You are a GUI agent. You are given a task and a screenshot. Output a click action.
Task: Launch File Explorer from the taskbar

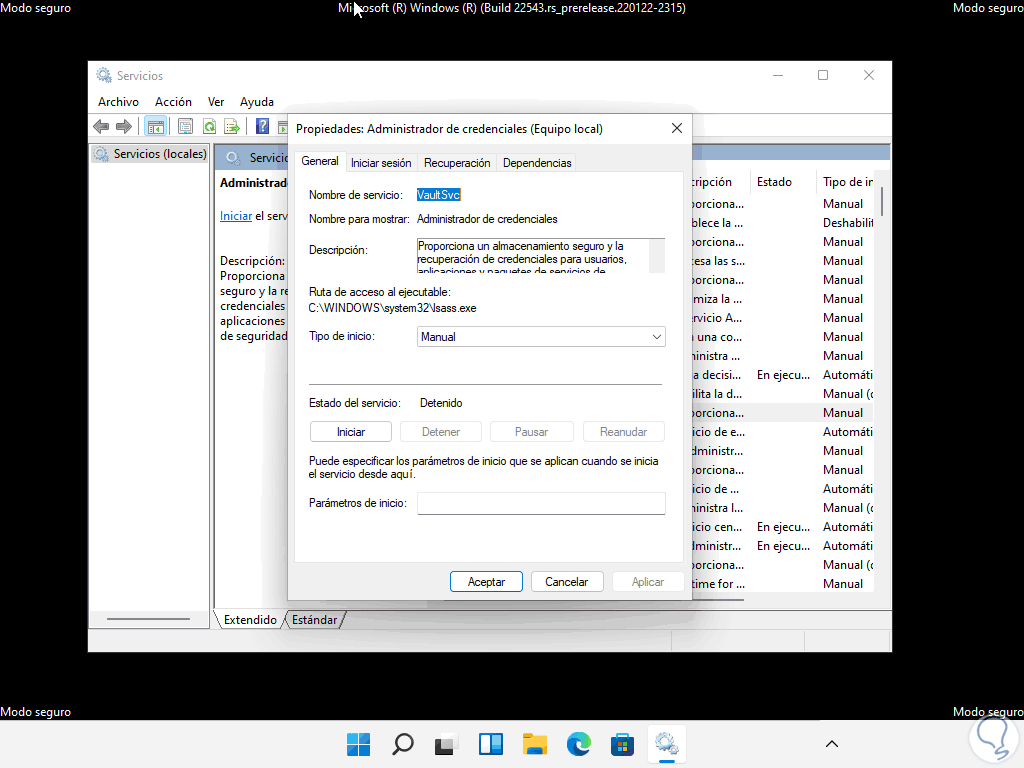[535, 744]
